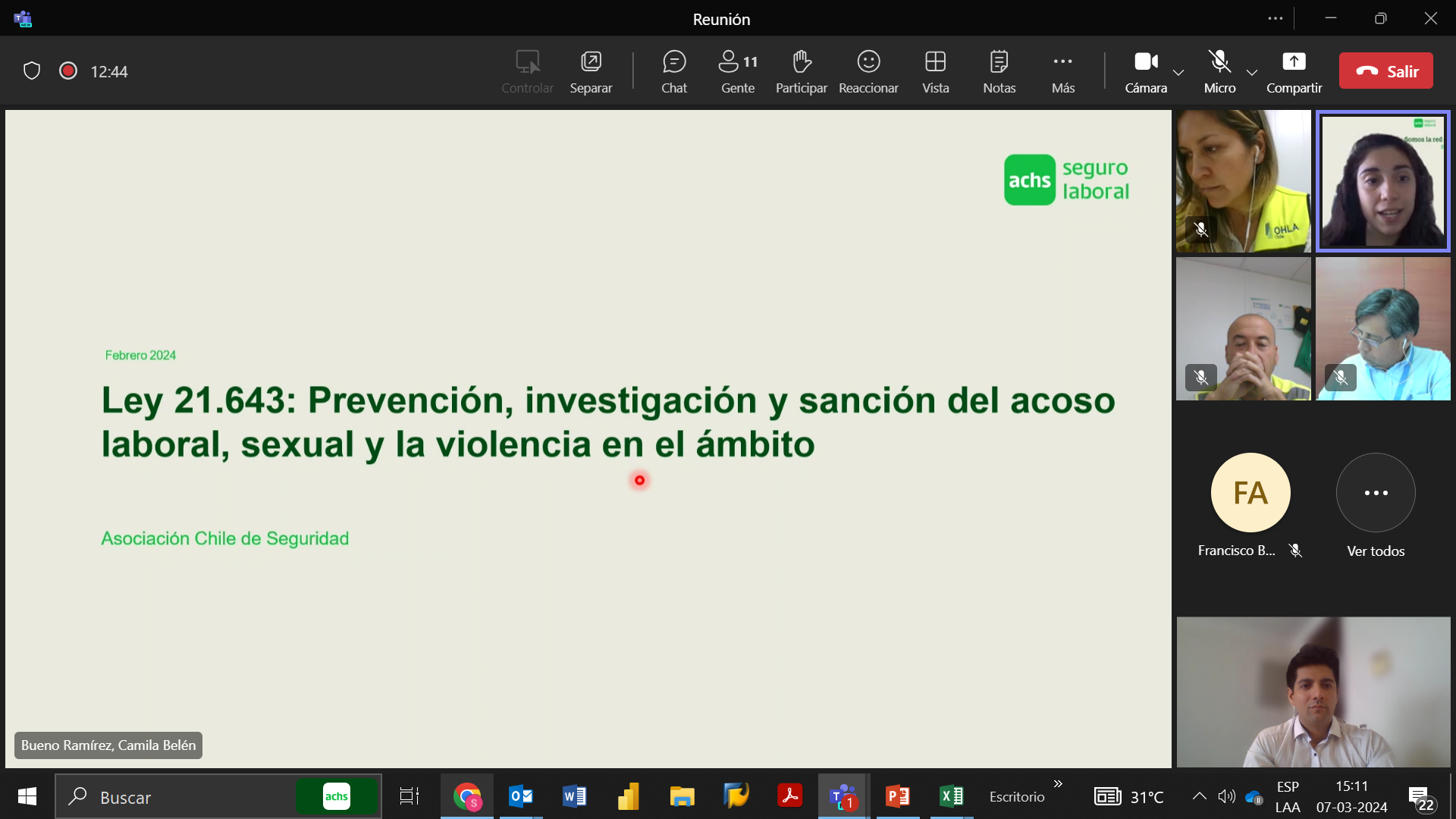
Task: Open the Chat panel
Action: pyautogui.click(x=673, y=71)
